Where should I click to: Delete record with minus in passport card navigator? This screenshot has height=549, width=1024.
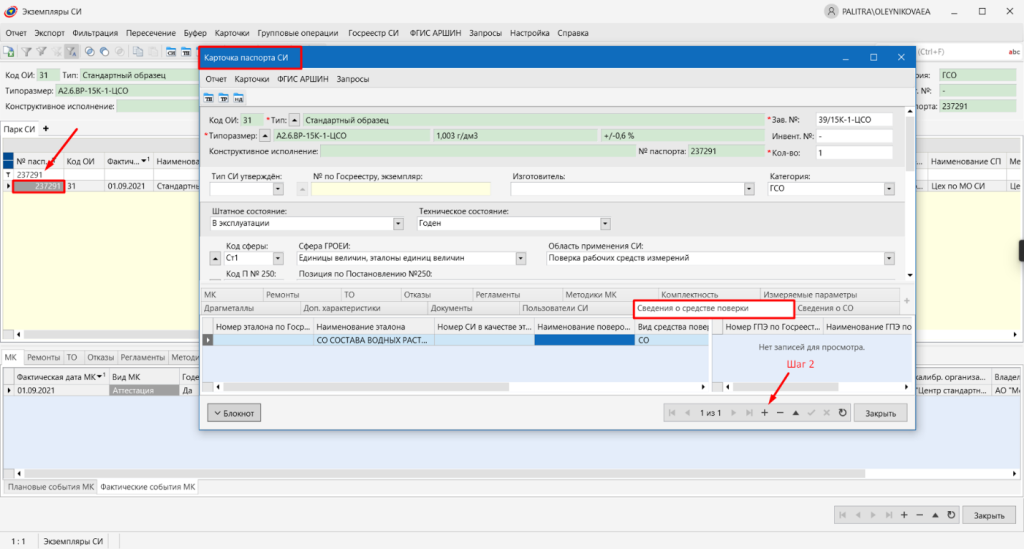780,413
